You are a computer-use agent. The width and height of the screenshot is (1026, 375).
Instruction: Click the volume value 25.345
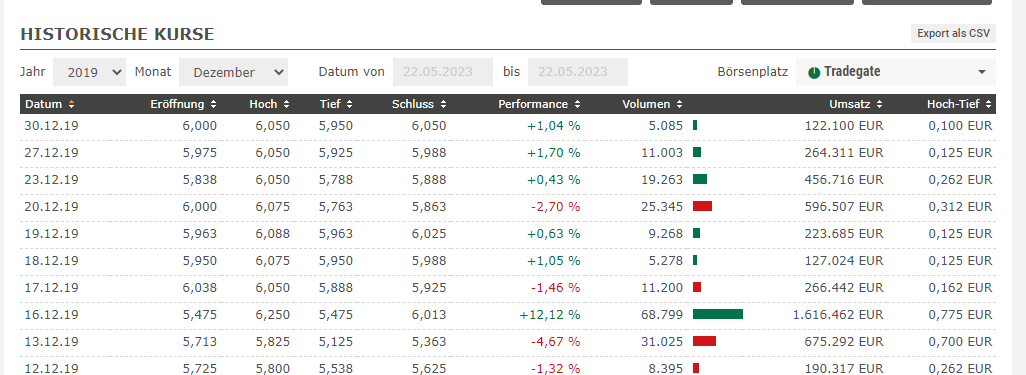point(662,206)
